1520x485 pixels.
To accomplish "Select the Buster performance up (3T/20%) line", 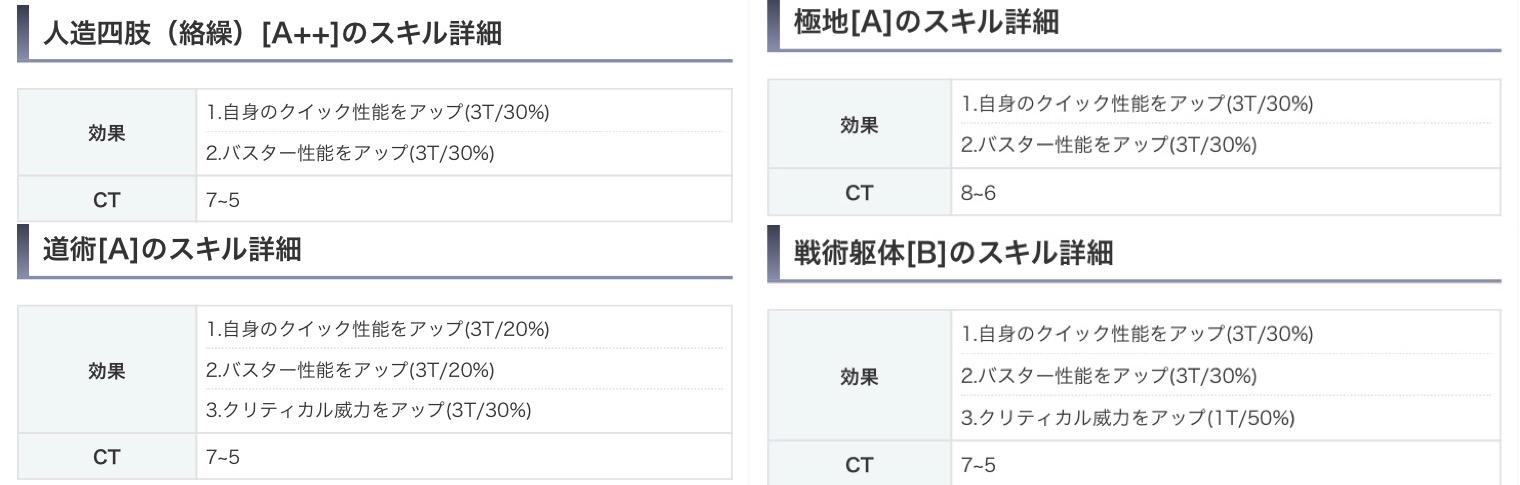I will 350,370.
